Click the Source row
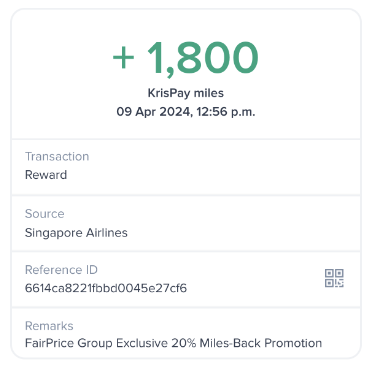Screen dimensions: 367x367 tap(186, 224)
